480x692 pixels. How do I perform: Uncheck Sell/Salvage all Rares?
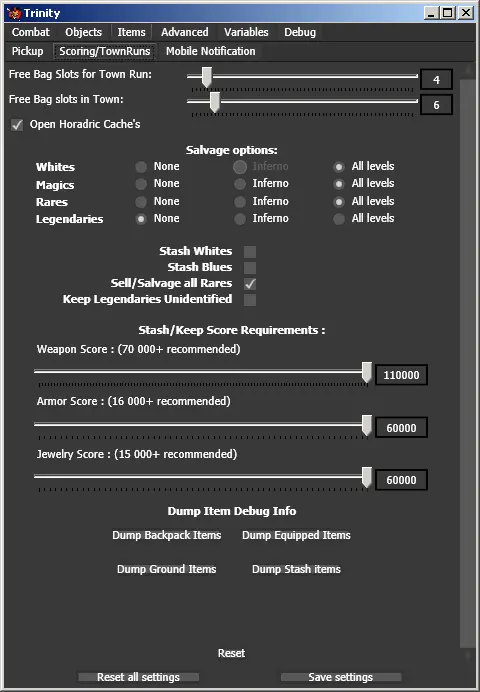pos(250,284)
